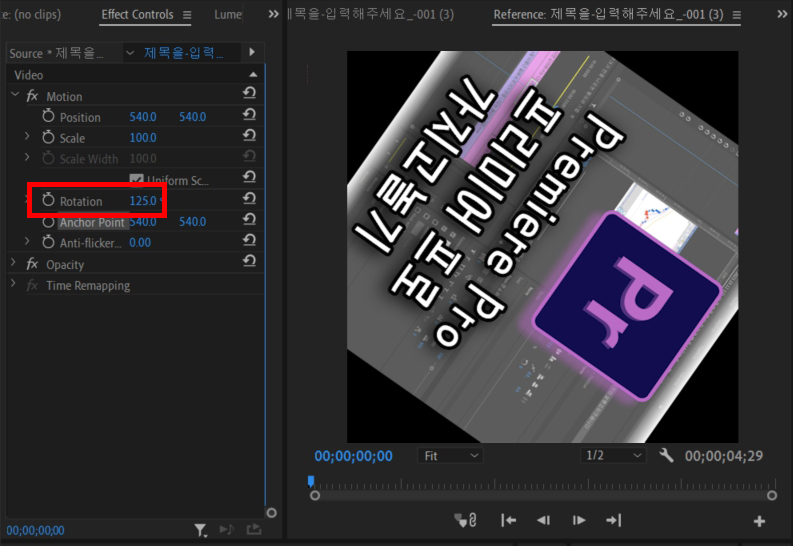The height and width of the screenshot is (546, 793).
Task: Show hidden monitor tabs with right overflow chevrons
Action: [x=782, y=14]
